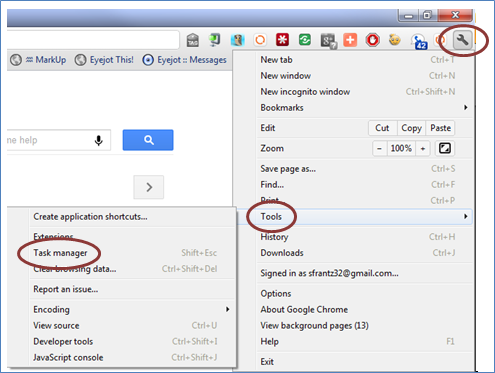Screen dimensions: 495x373
Task: Open JavaScript console from submenu
Action: click(132, 357)
